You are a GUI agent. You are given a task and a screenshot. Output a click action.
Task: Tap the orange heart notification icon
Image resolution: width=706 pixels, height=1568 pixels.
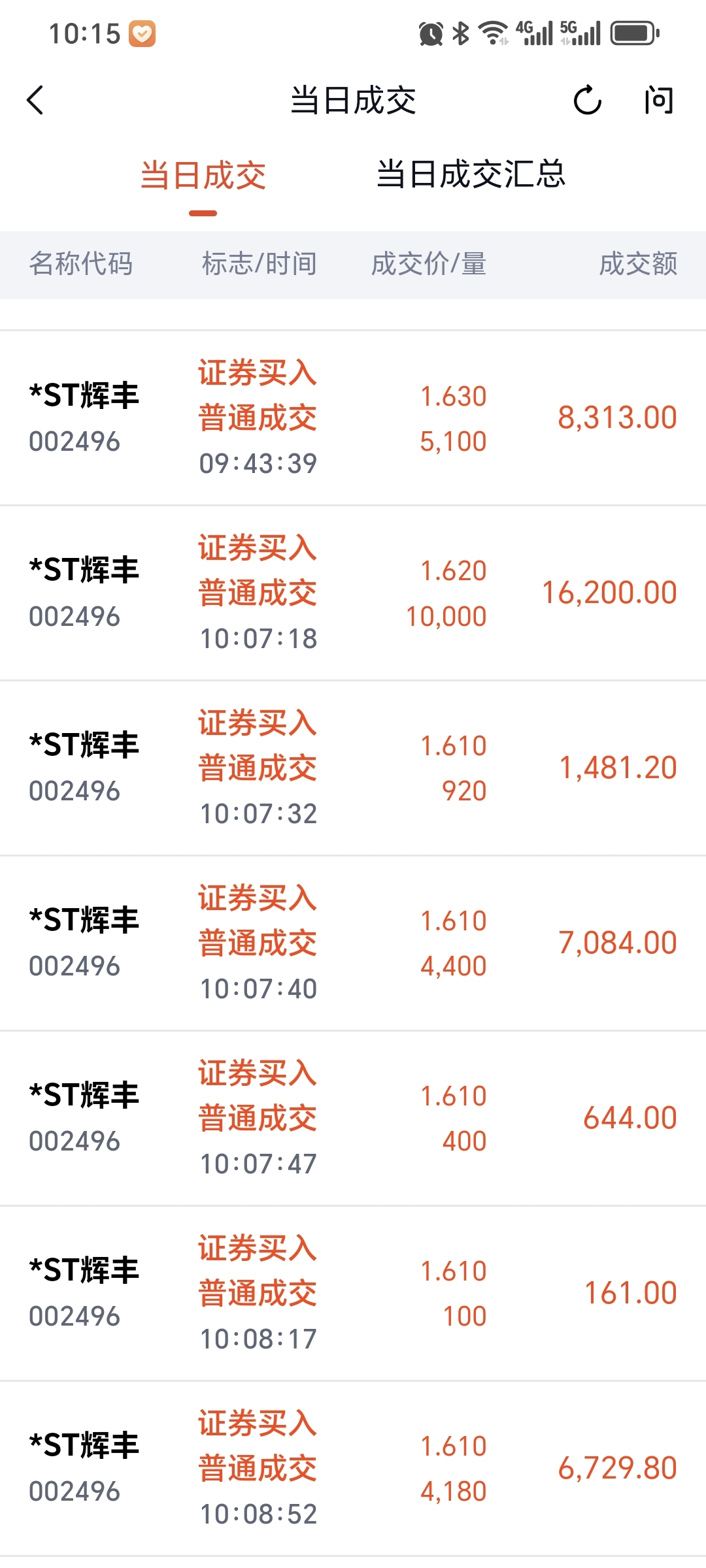(142, 34)
